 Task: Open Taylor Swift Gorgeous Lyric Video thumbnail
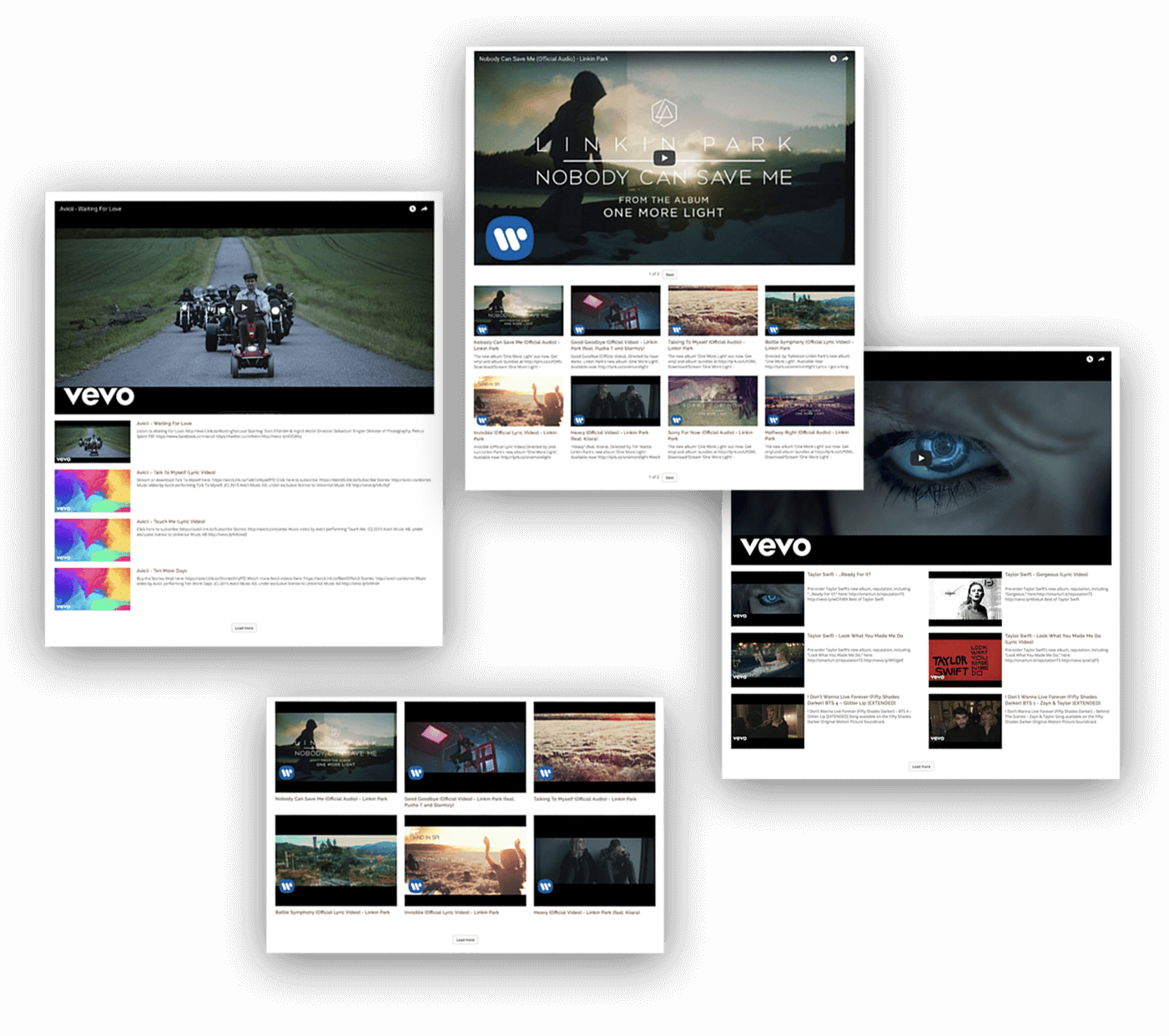(965, 594)
